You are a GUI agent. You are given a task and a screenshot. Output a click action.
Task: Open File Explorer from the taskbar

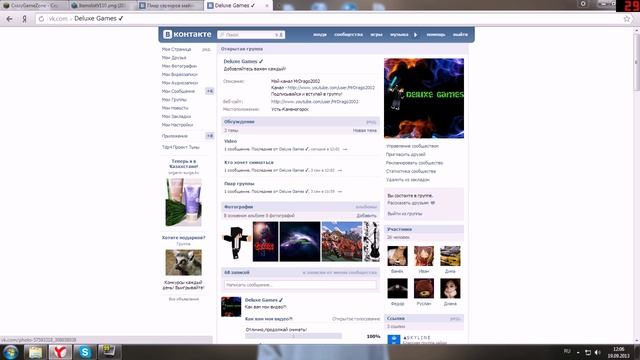(x=35, y=352)
